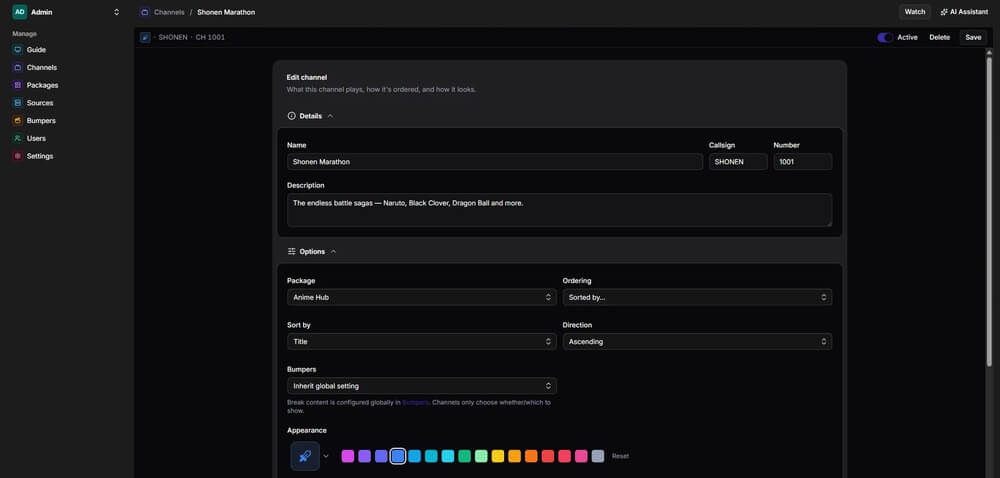
Task: Open Users from its sidebar icon
Action: pos(18,138)
